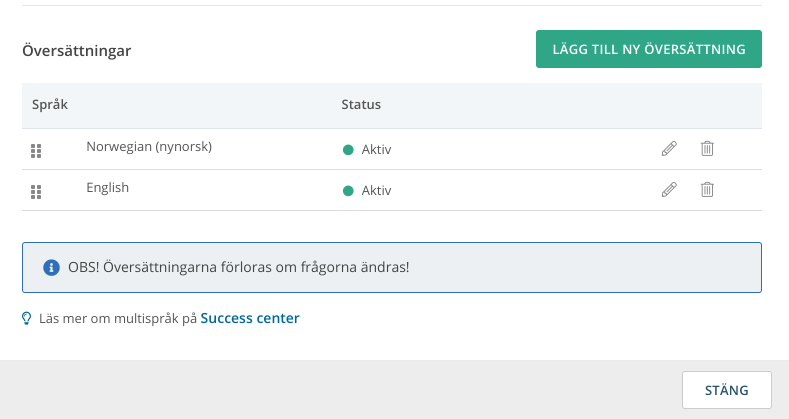Grab the drag handle for English row
789x419 pixels.
[36, 192]
